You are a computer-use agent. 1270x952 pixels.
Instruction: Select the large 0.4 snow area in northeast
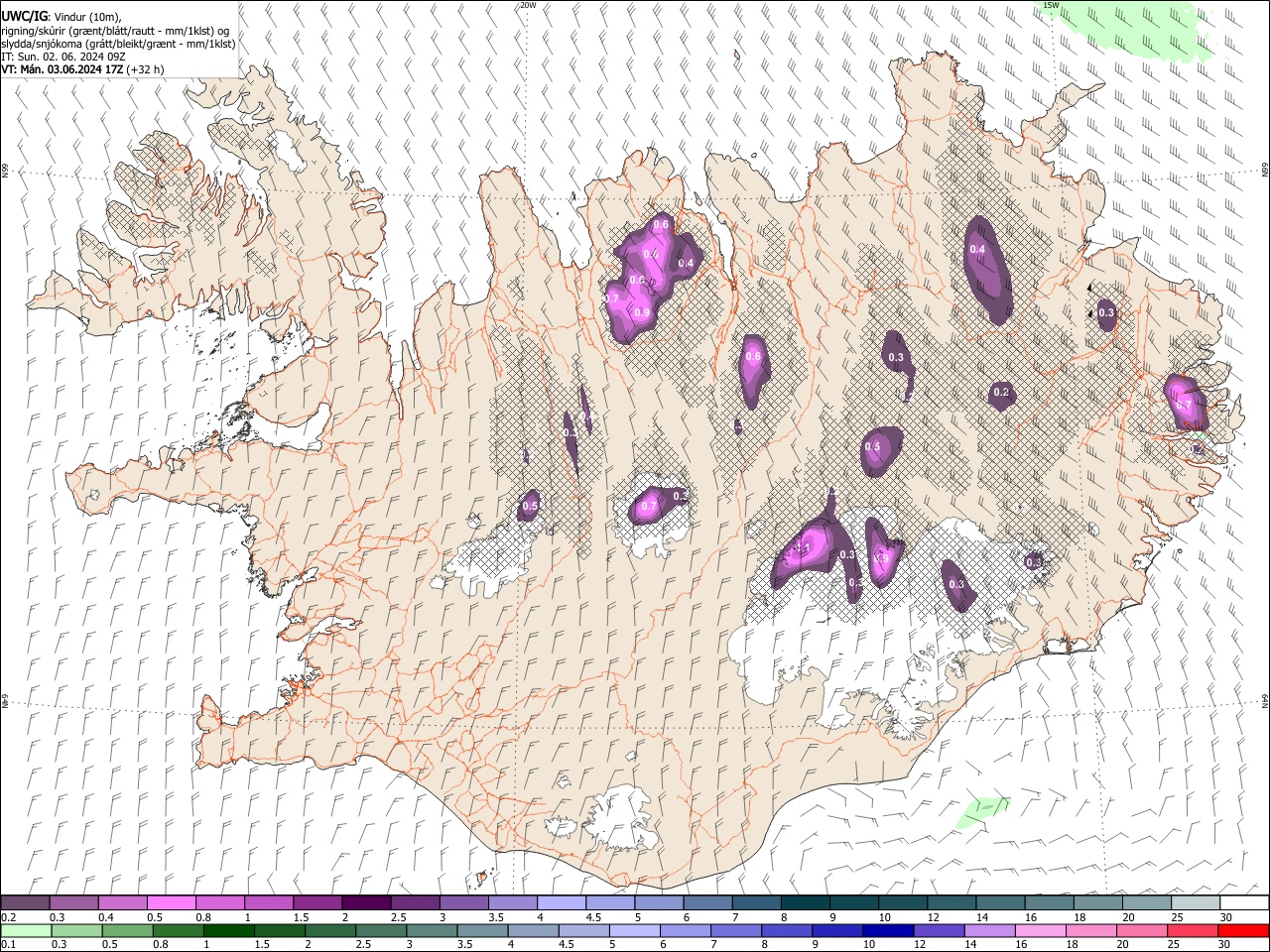[x=988, y=268]
